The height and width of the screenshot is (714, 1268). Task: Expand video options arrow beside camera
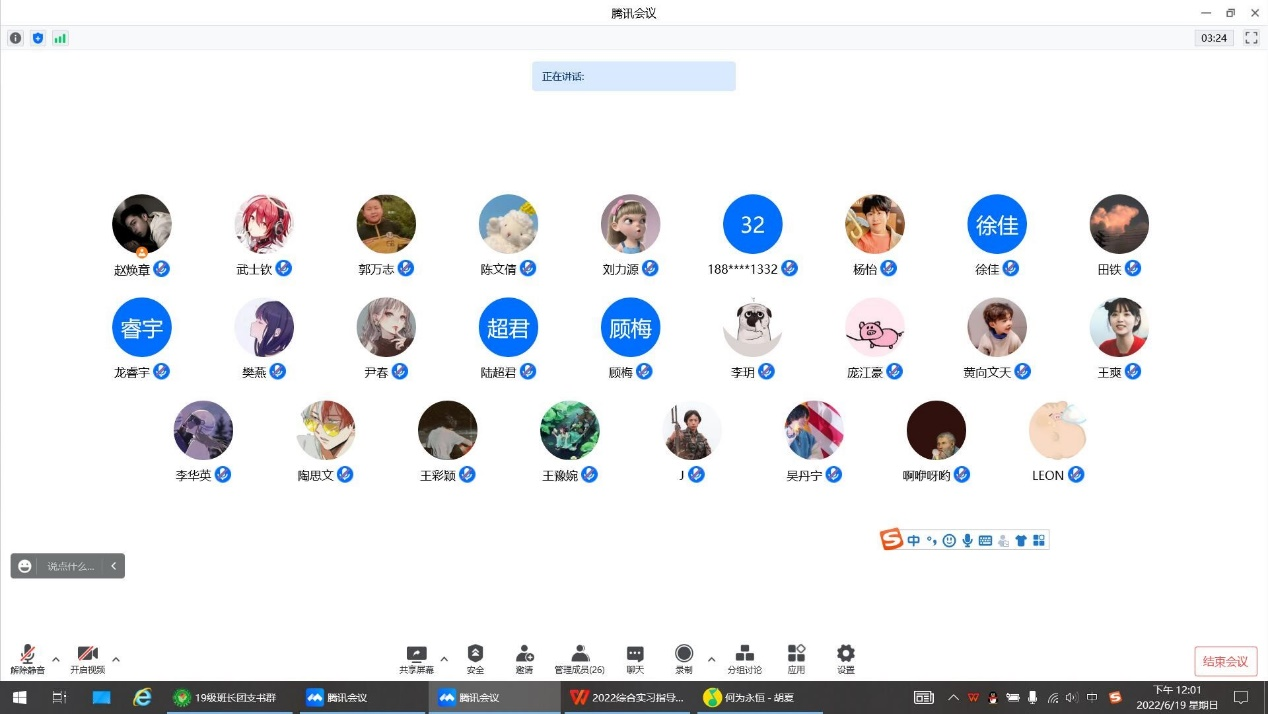(x=116, y=659)
